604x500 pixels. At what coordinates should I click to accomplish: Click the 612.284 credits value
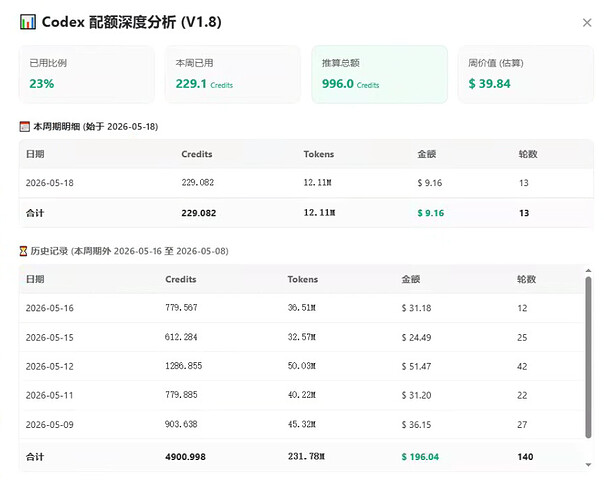(x=181, y=337)
